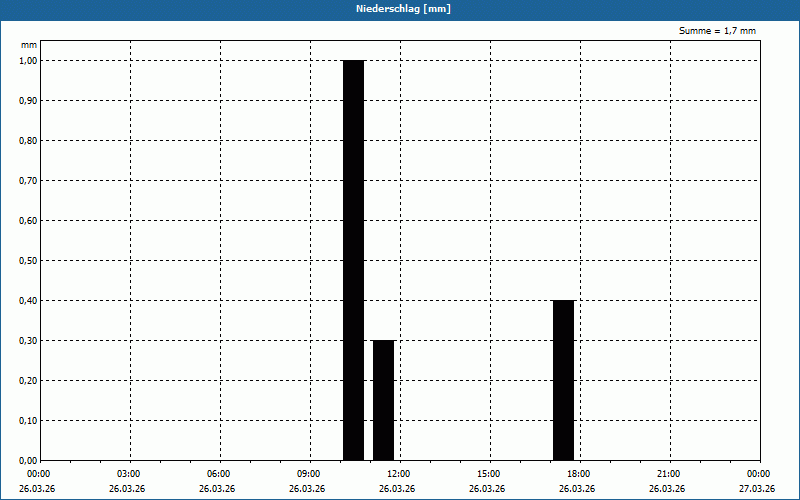This screenshot has height=500, width=800.
Task: Click the 0,60 y-axis value
Action: (x=28, y=220)
